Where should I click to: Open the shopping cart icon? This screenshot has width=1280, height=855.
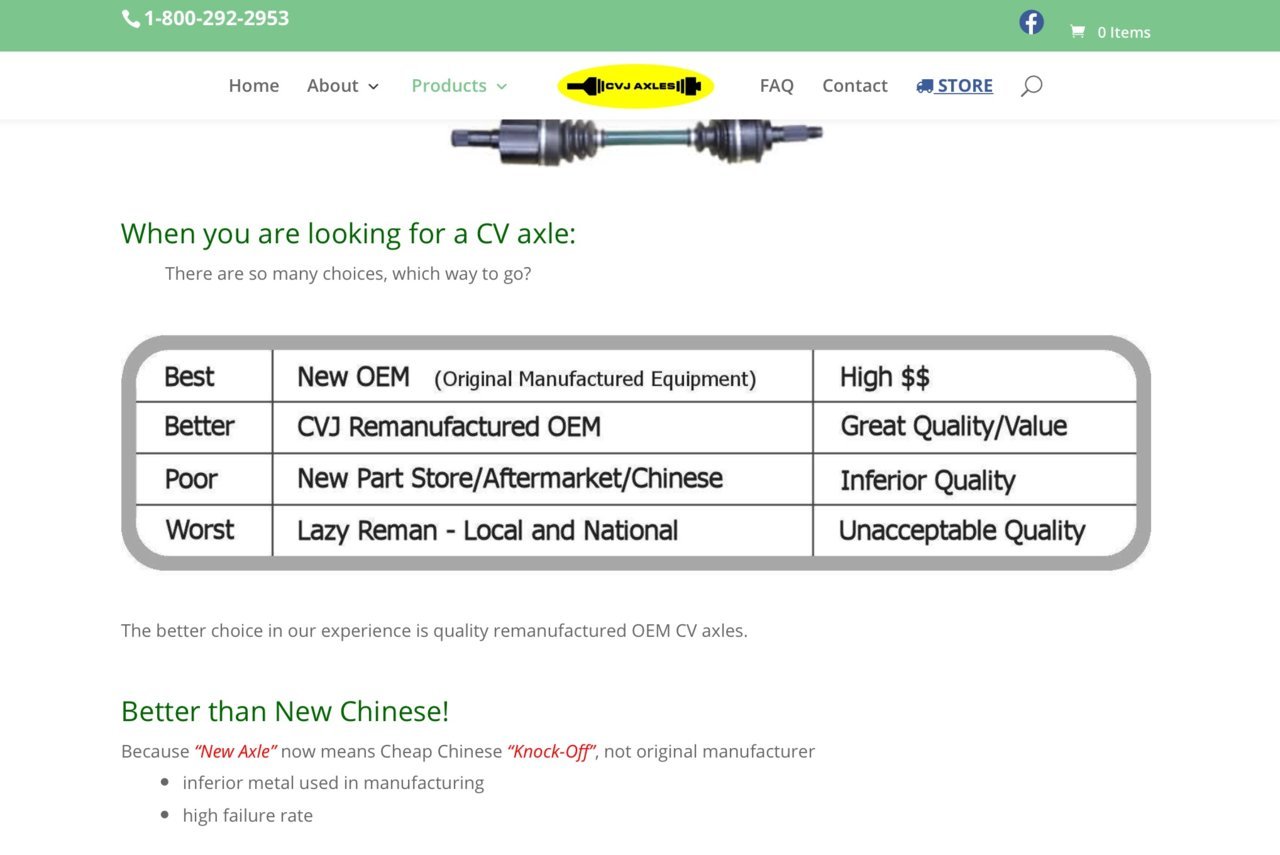tap(1077, 32)
